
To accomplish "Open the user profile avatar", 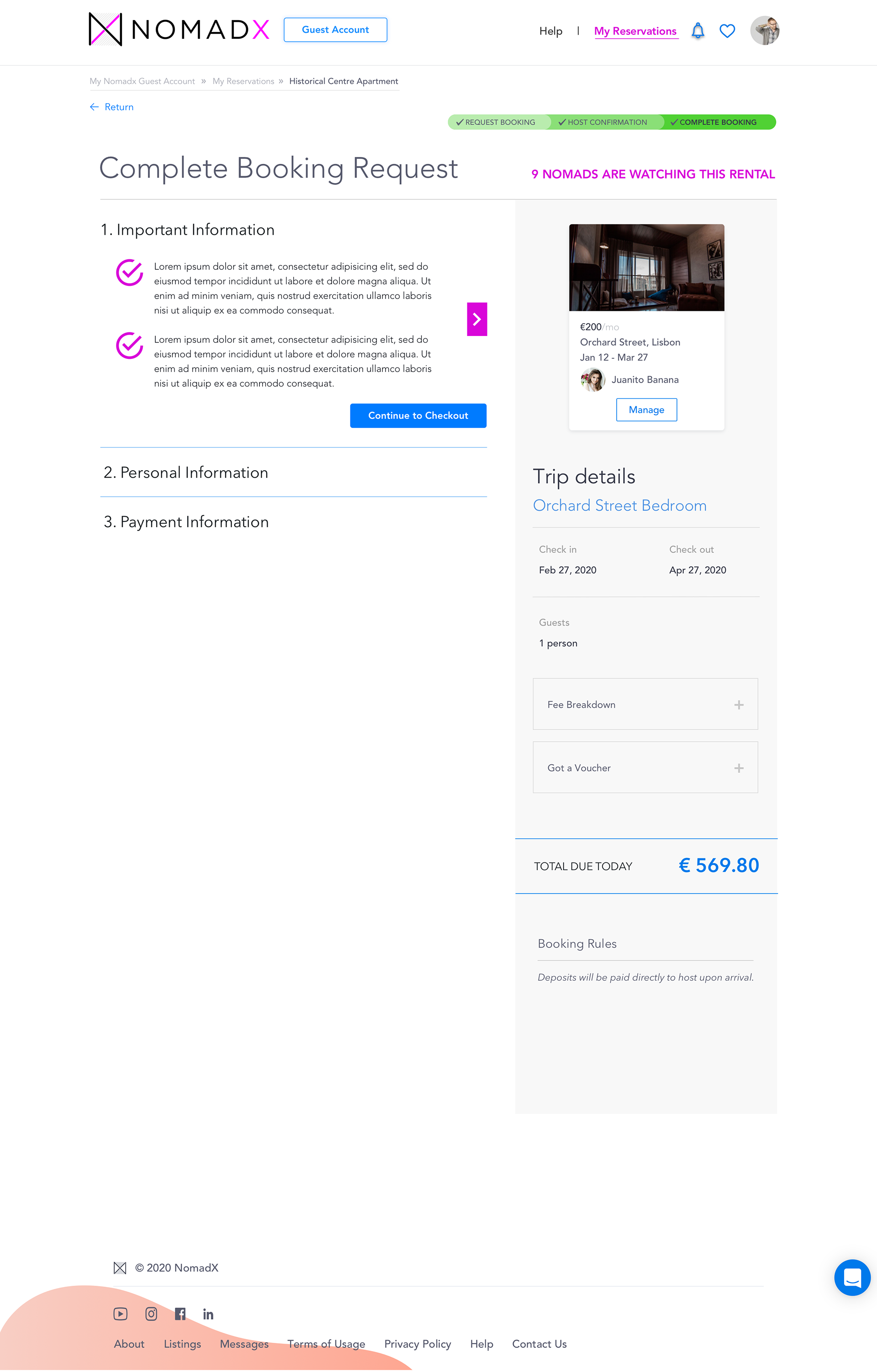I will [765, 30].
